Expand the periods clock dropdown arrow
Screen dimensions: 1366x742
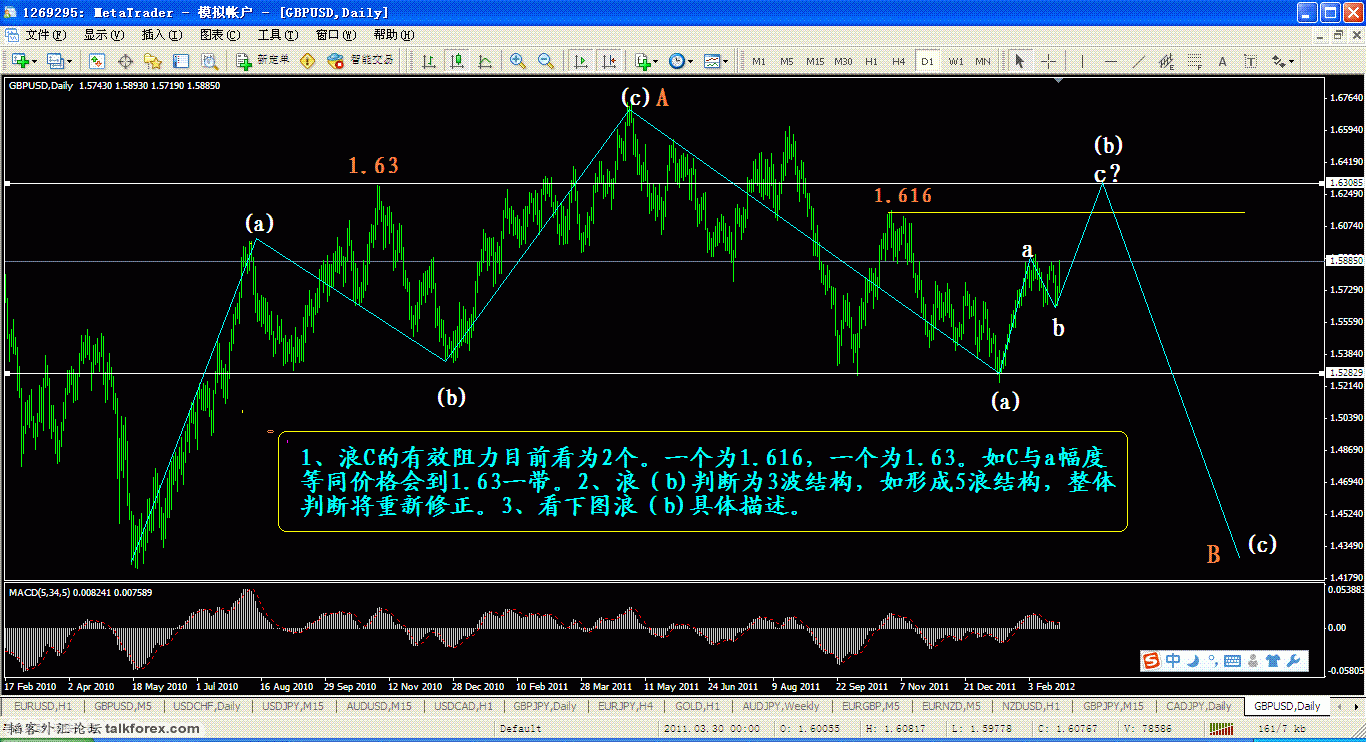click(691, 61)
